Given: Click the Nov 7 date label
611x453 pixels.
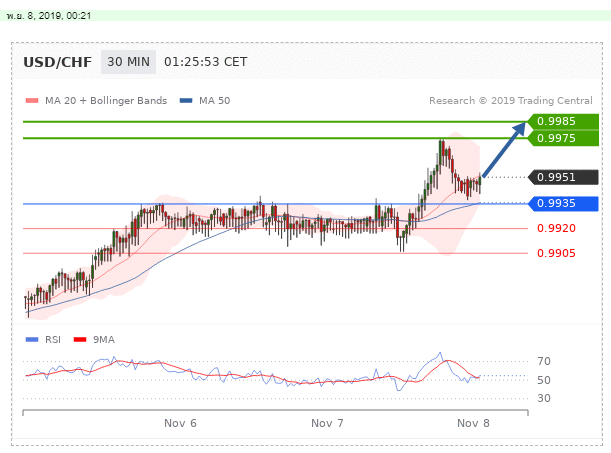Looking at the screenshot, I should click(327, 423).
